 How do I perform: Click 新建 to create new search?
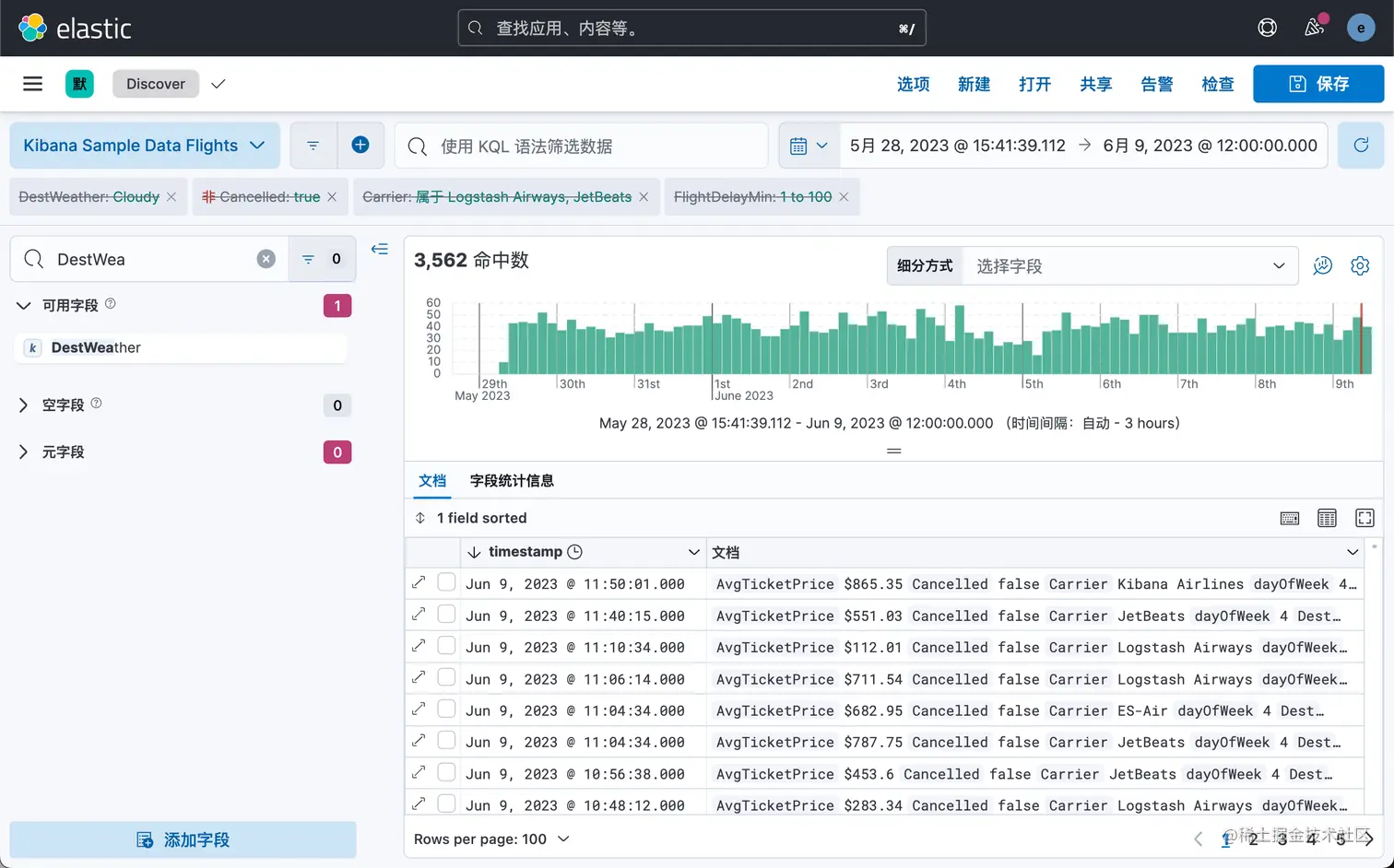click(974, 84)
